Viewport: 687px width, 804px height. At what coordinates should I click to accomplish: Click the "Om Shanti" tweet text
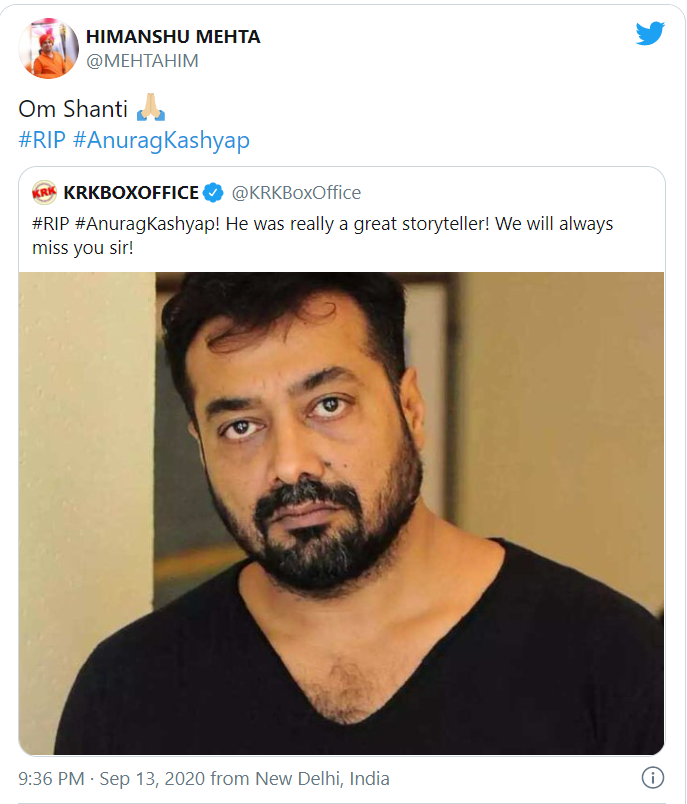pos(71,108)
